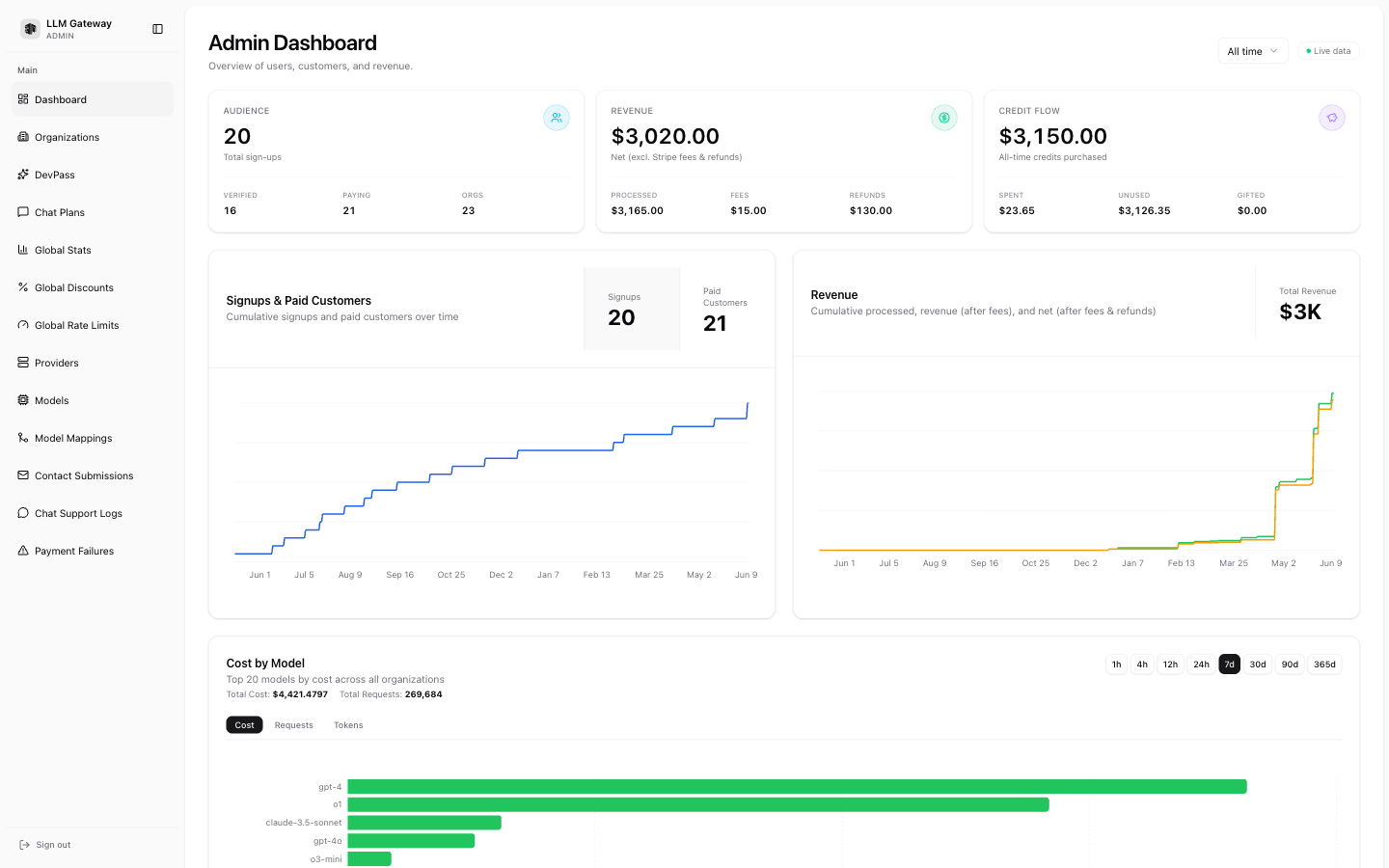
Task: Click the Total Revenue $3K box
Action: point(1307,304)
